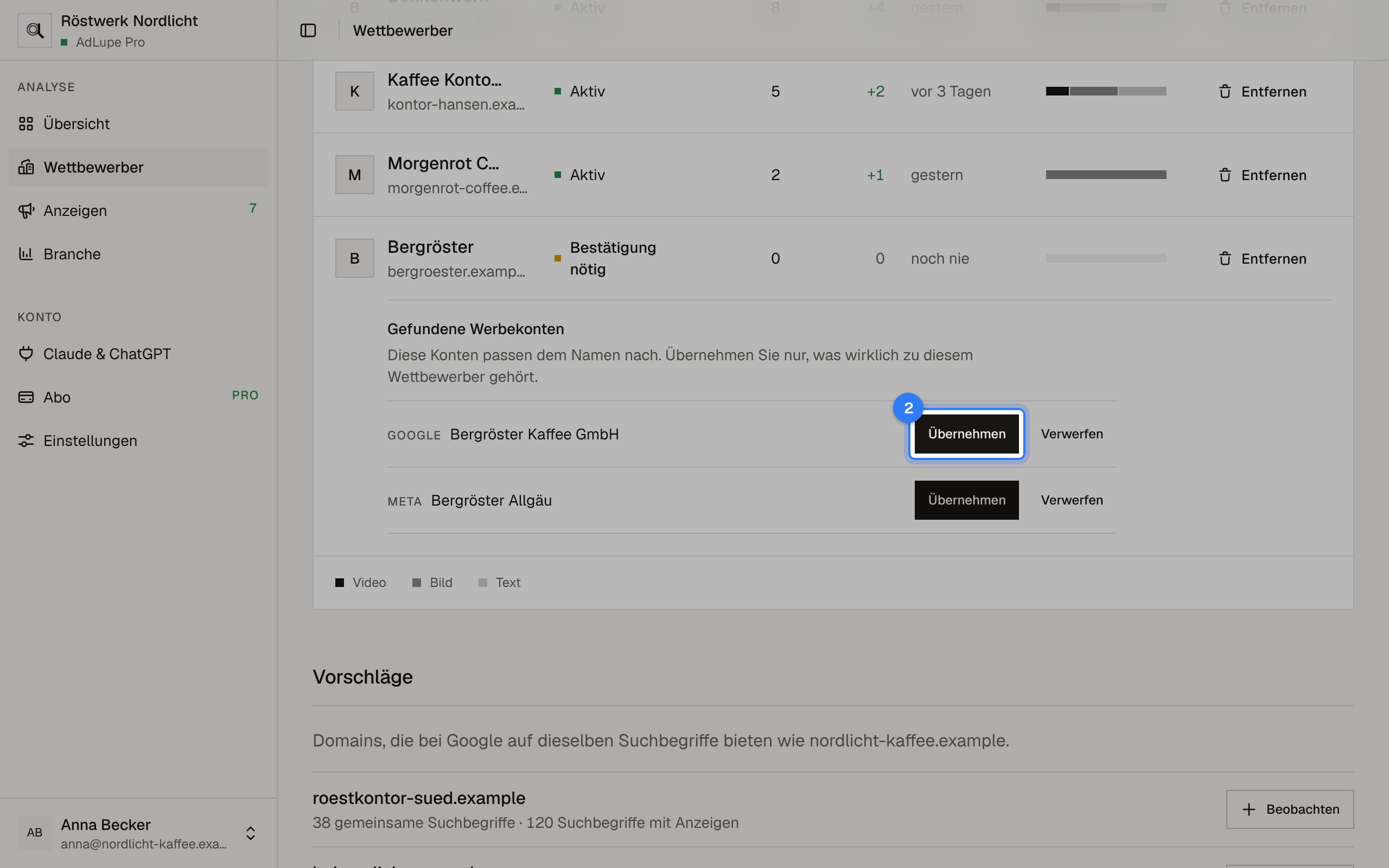Click the Einstellungen sliders icon

(26, 441)
